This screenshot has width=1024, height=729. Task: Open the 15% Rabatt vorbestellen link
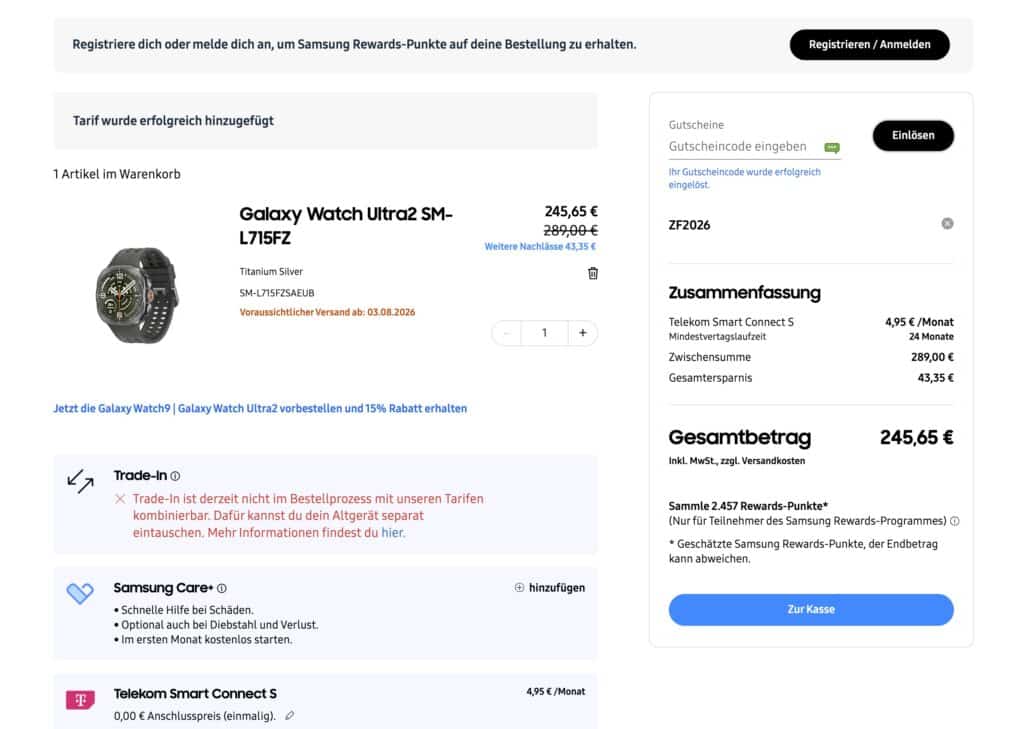(x=260, y=408)
